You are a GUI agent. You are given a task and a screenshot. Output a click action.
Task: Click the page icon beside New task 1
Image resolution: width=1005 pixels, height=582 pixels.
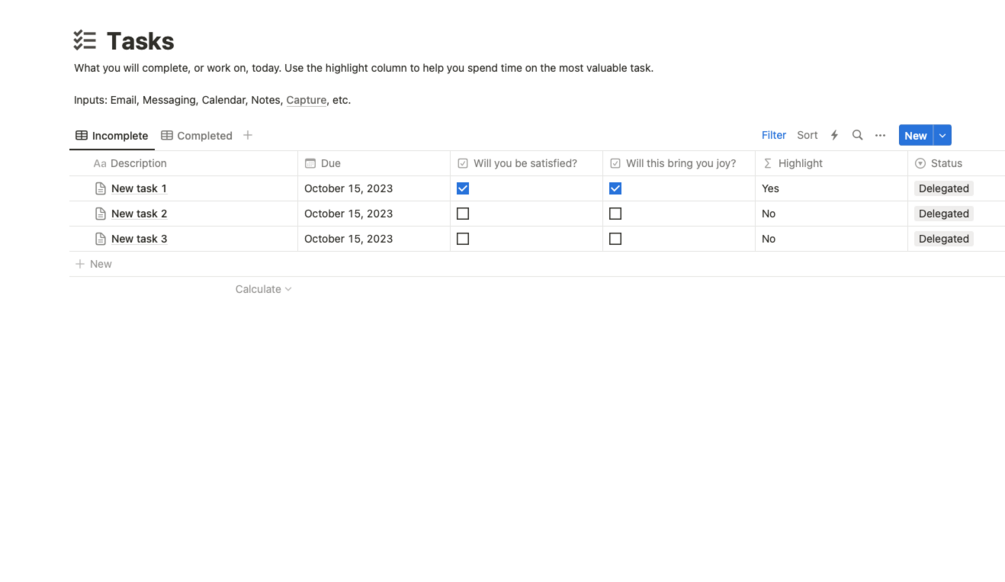point(100,188)
